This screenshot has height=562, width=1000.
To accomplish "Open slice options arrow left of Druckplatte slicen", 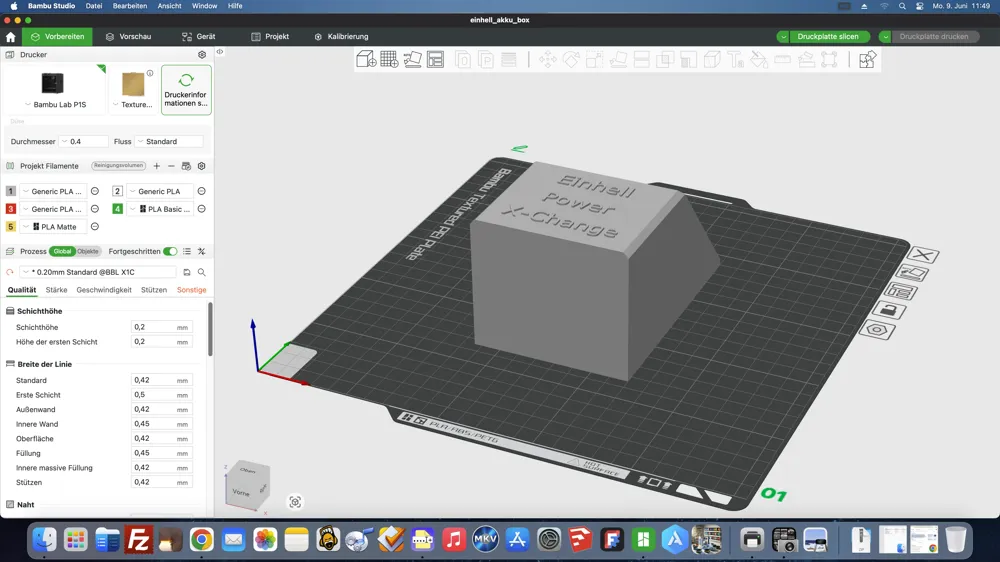I will pos(783,37).
